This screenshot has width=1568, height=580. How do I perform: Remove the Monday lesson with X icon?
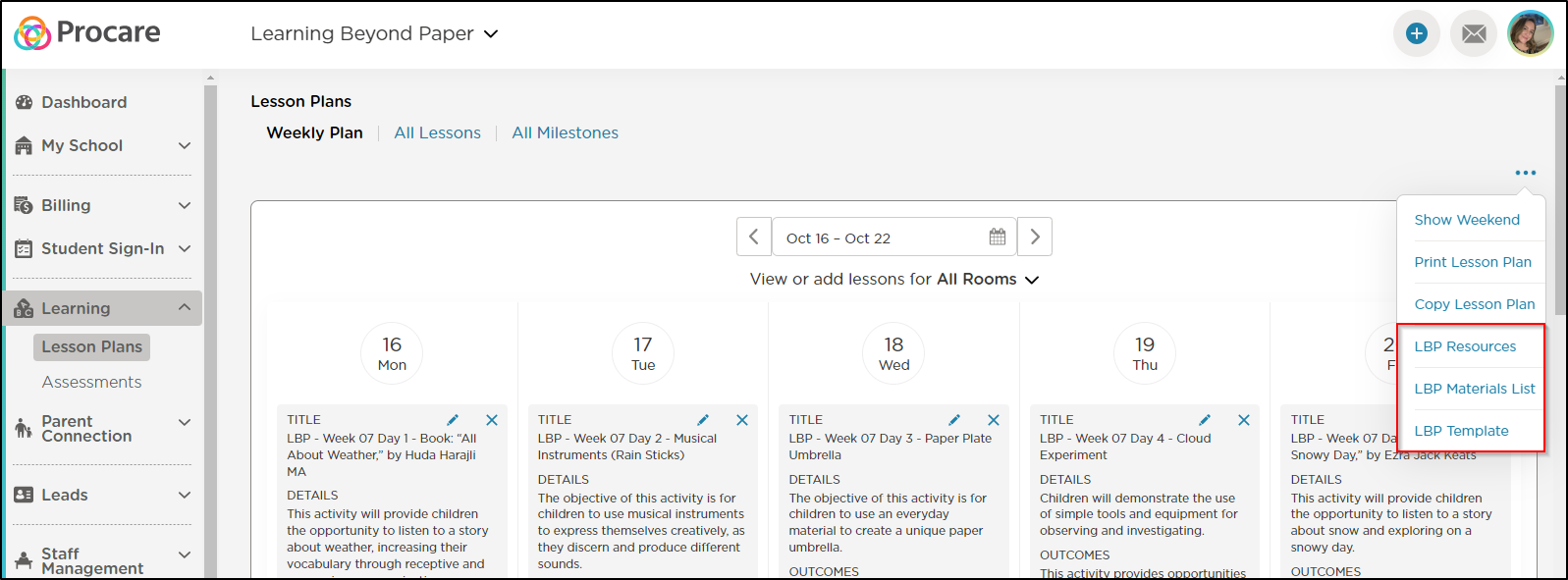point(492,420)
